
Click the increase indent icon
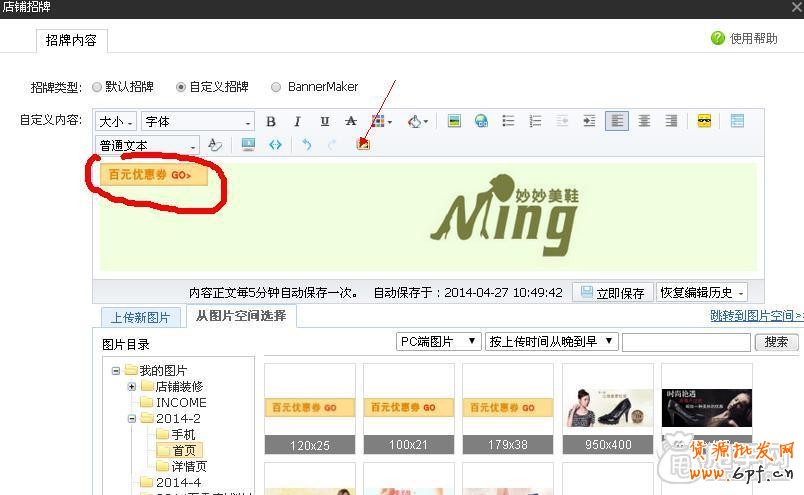[590, 121]
